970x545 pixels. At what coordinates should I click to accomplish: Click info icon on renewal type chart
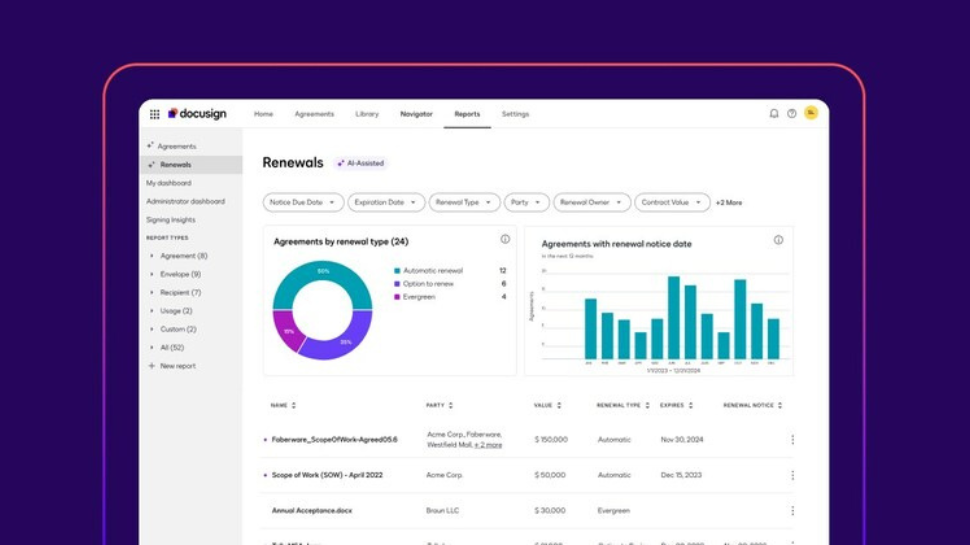[x=505, y=239]
